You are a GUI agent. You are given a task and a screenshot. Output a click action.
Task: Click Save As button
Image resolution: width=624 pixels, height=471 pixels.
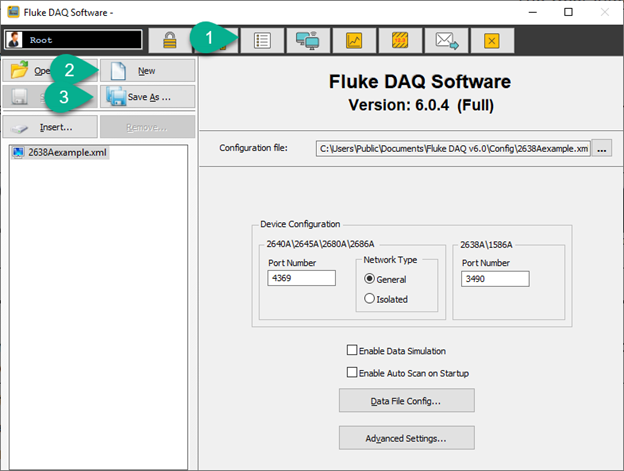click(147, 97)
